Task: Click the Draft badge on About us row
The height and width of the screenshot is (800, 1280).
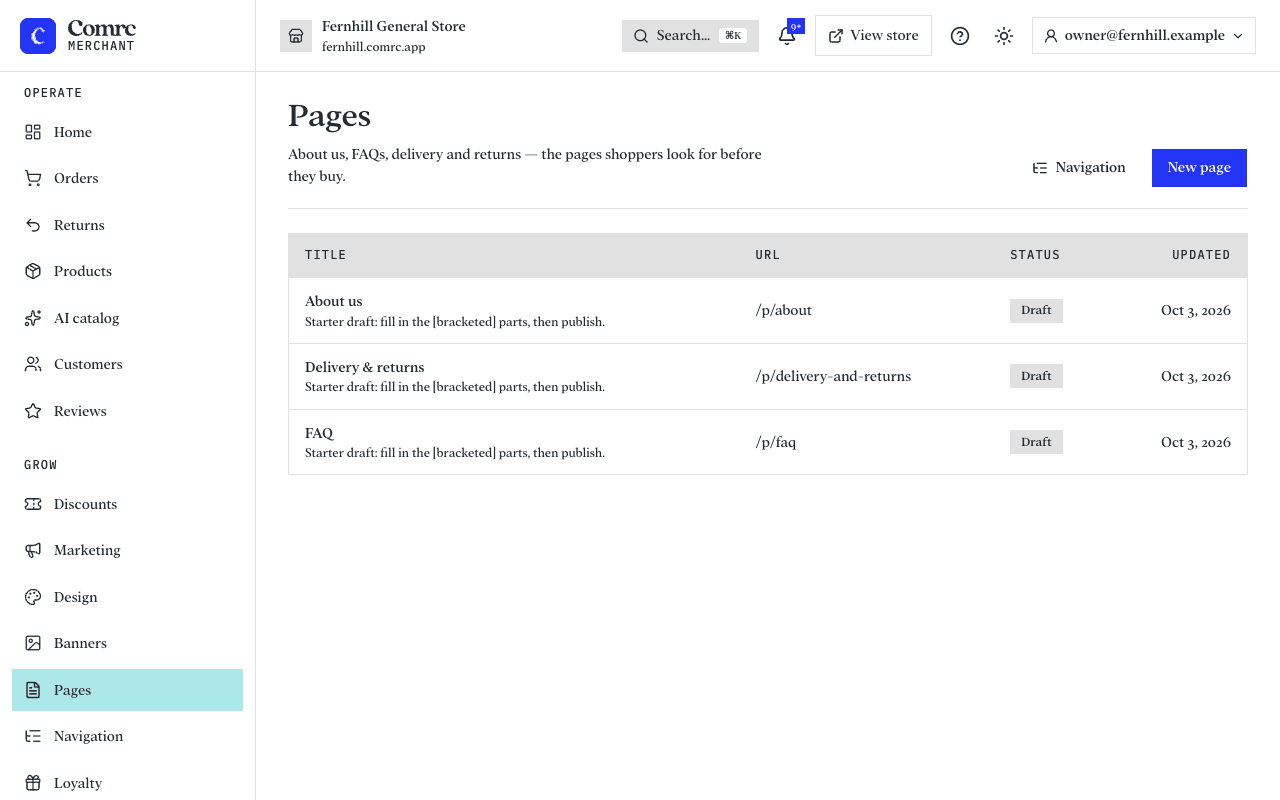Action: pyautogui.click(x=1036, y=311)
